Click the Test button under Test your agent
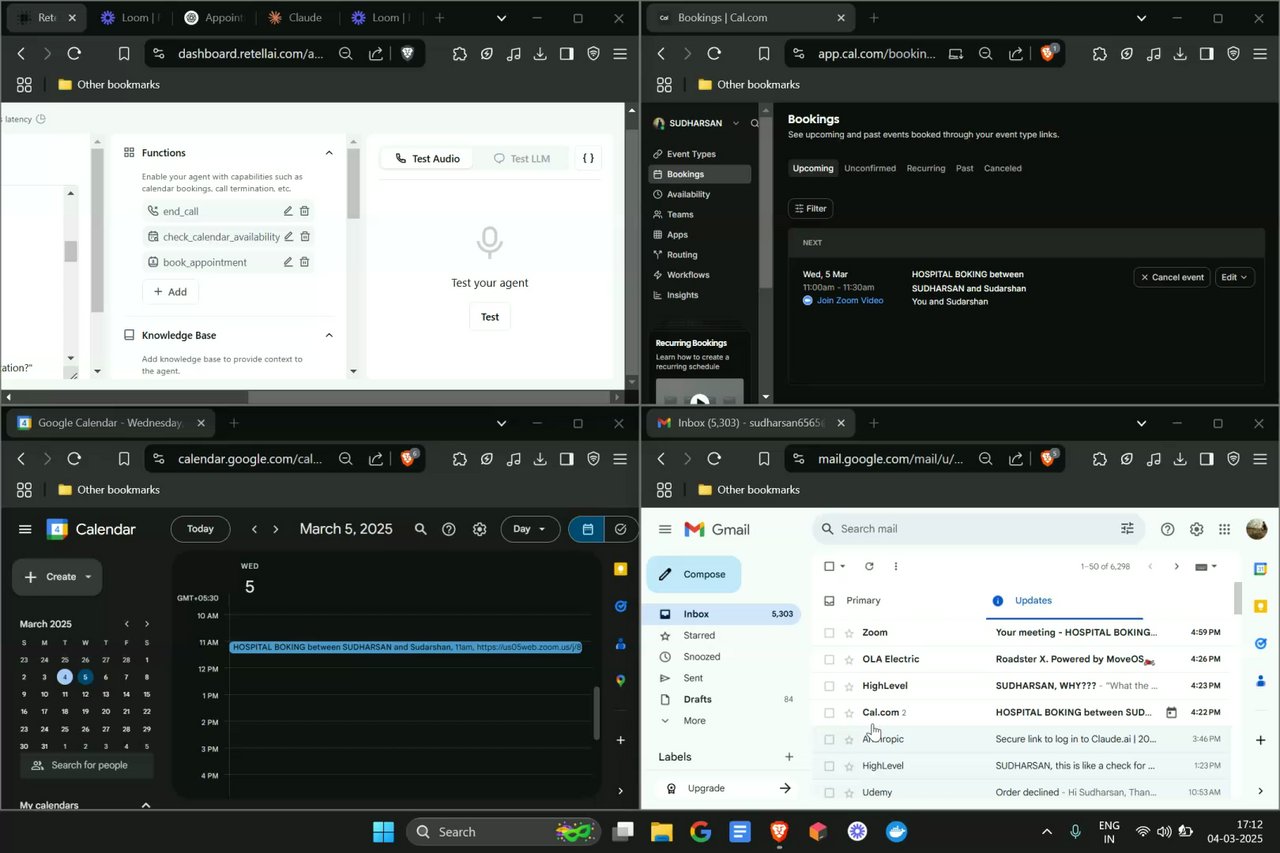 click(x=490, y=317)
